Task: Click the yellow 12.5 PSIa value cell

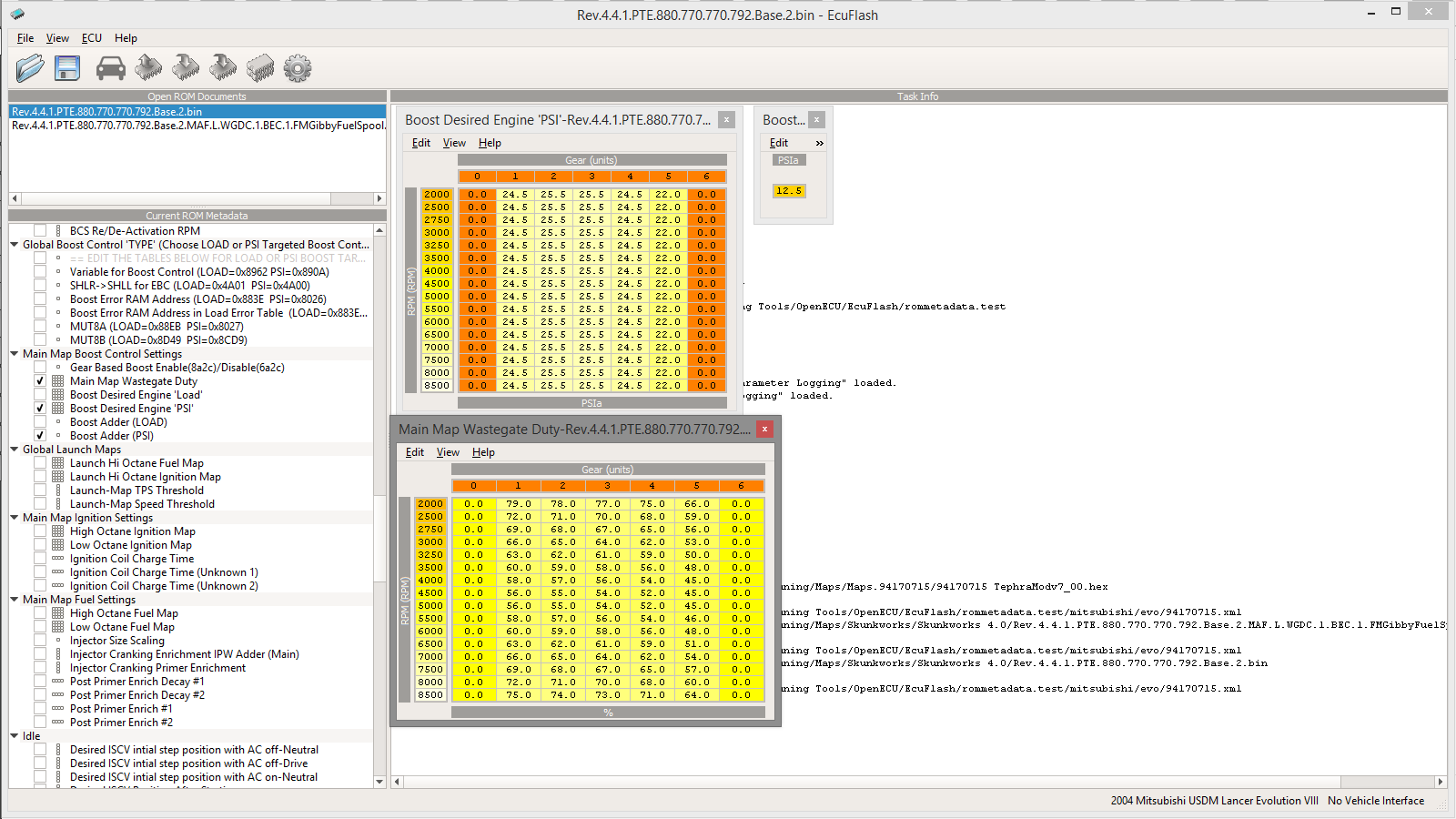Action: point(789,191)
